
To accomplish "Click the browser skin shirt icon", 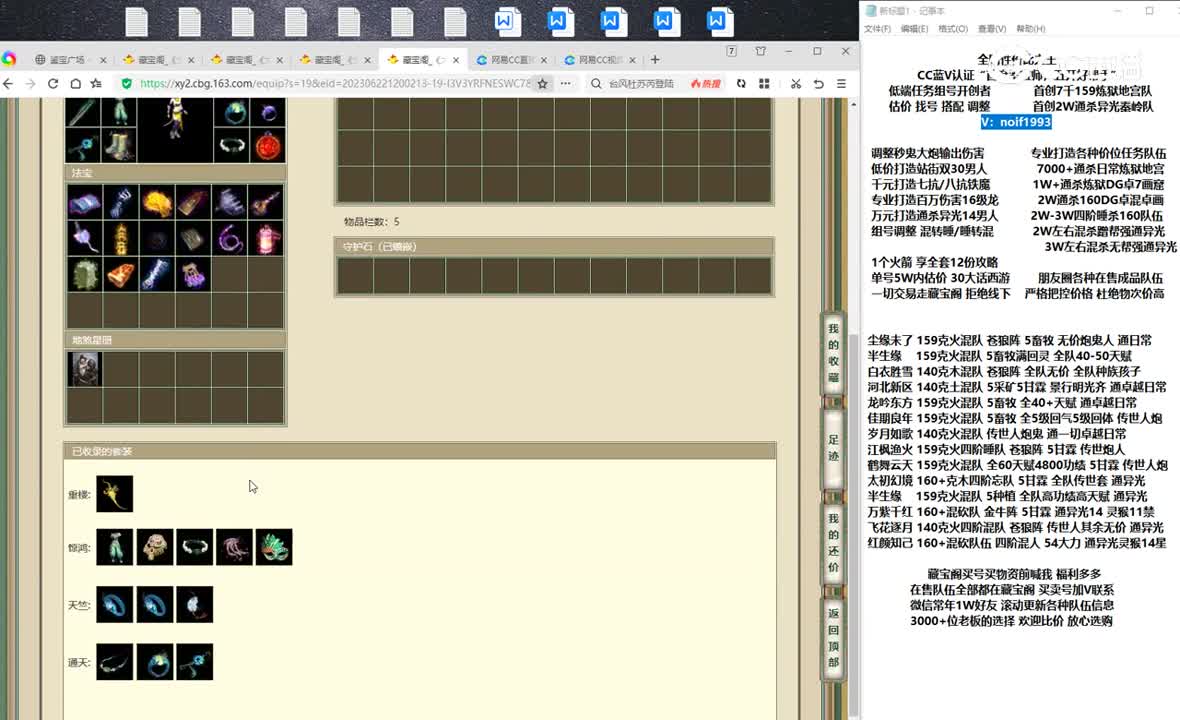I will click(x=761, y=51).
